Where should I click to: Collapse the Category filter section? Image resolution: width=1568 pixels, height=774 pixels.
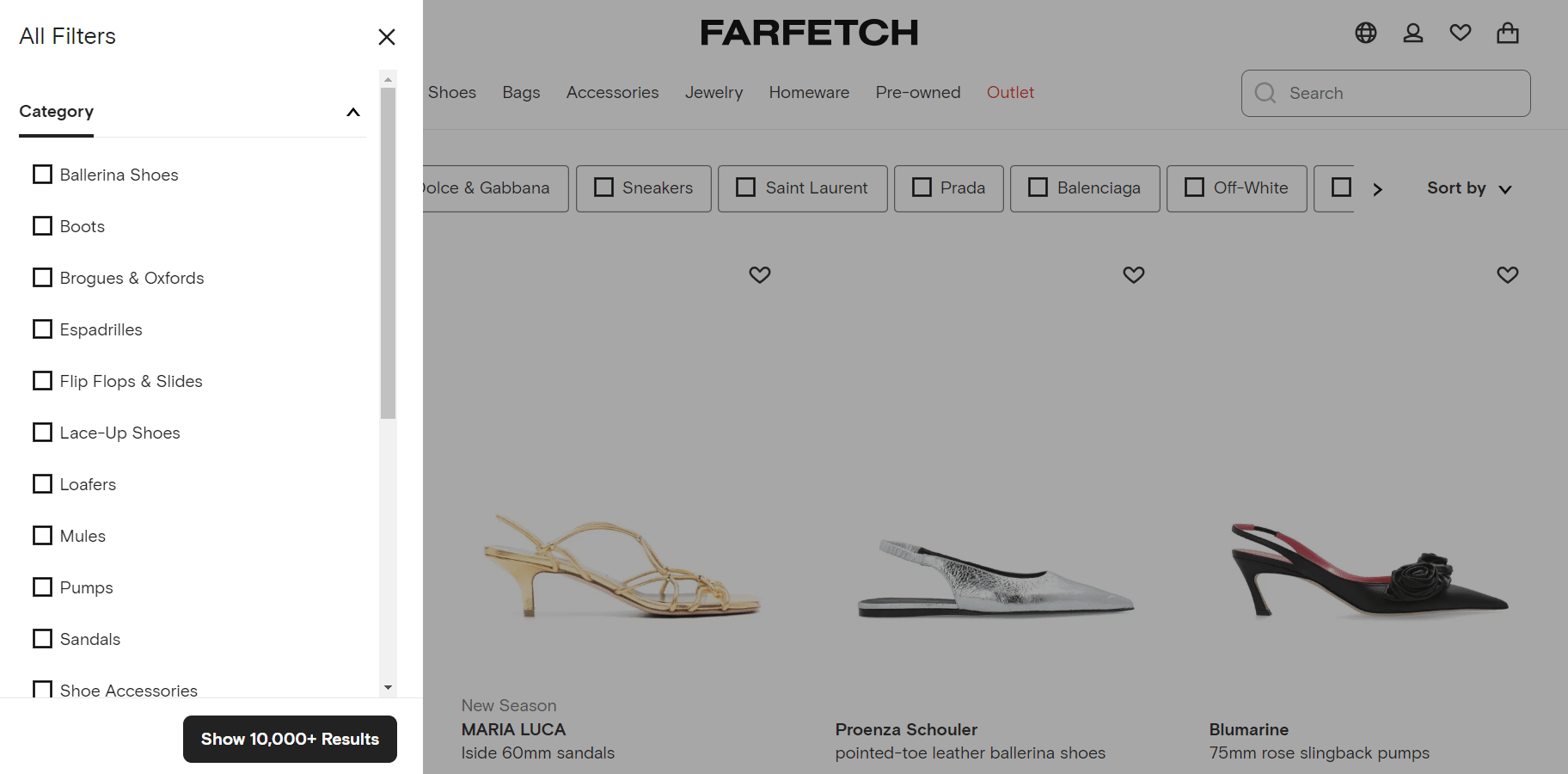point(352,113)
